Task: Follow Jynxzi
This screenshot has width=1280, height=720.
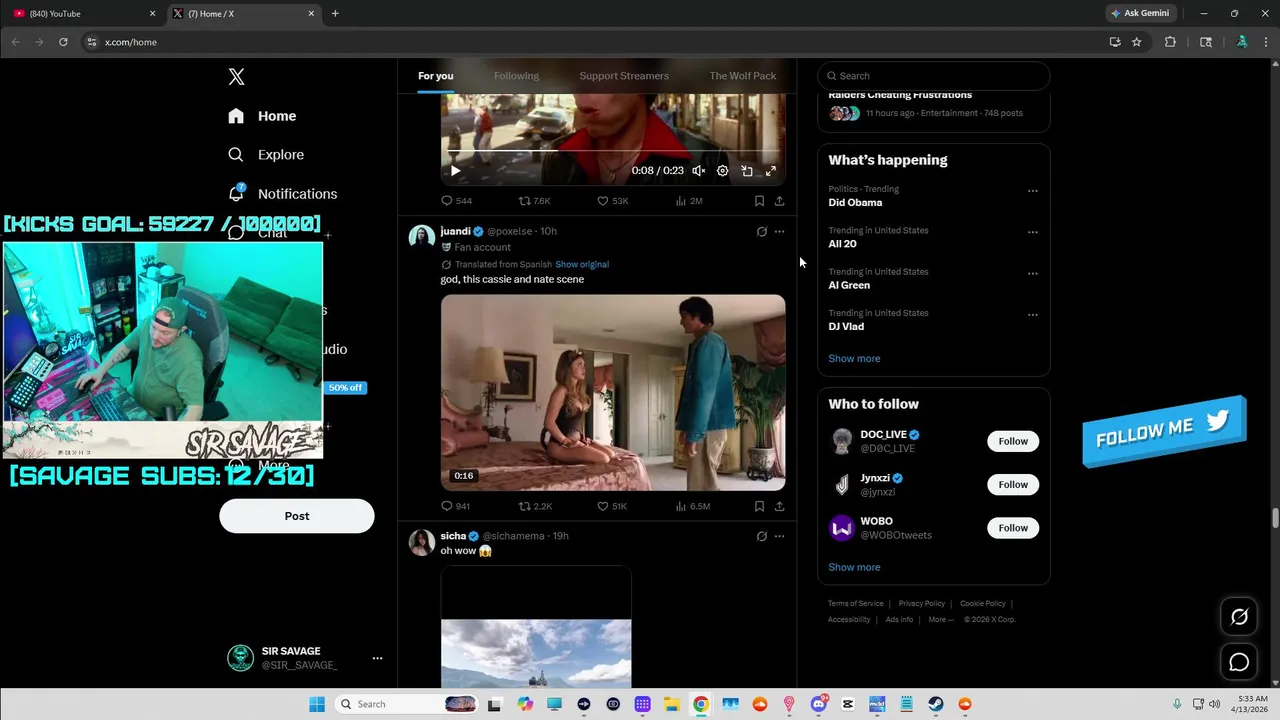Action: (x=1013, y=484)
